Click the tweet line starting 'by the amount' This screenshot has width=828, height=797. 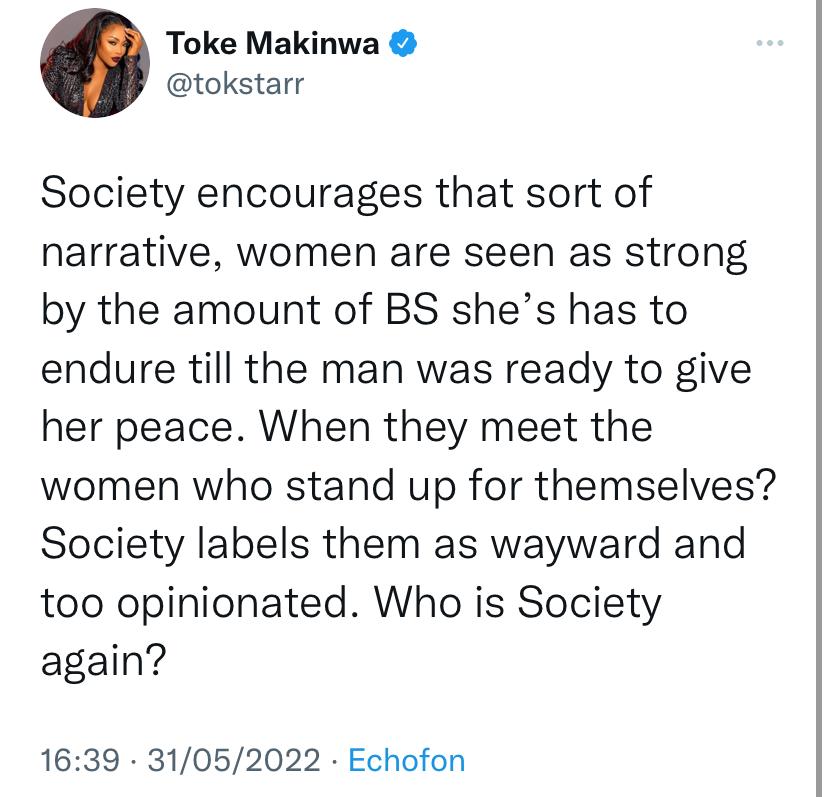(364, 311)
